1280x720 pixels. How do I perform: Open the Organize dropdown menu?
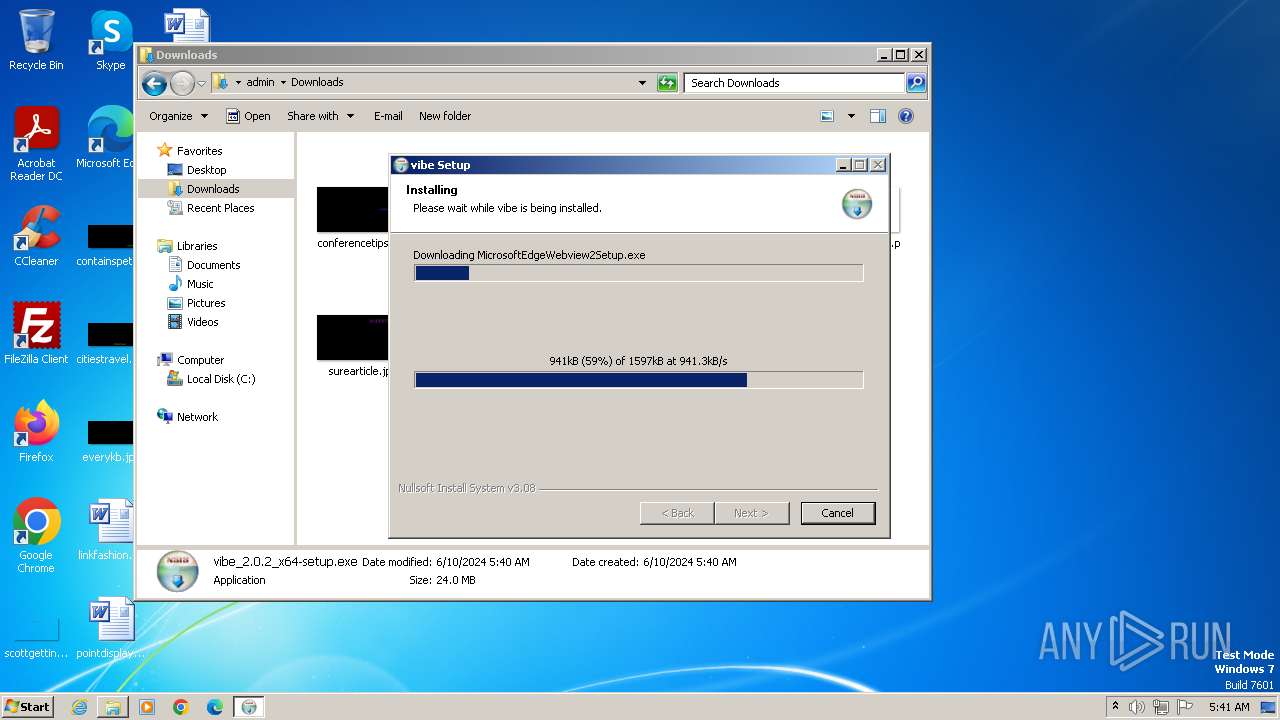(178, 116)
